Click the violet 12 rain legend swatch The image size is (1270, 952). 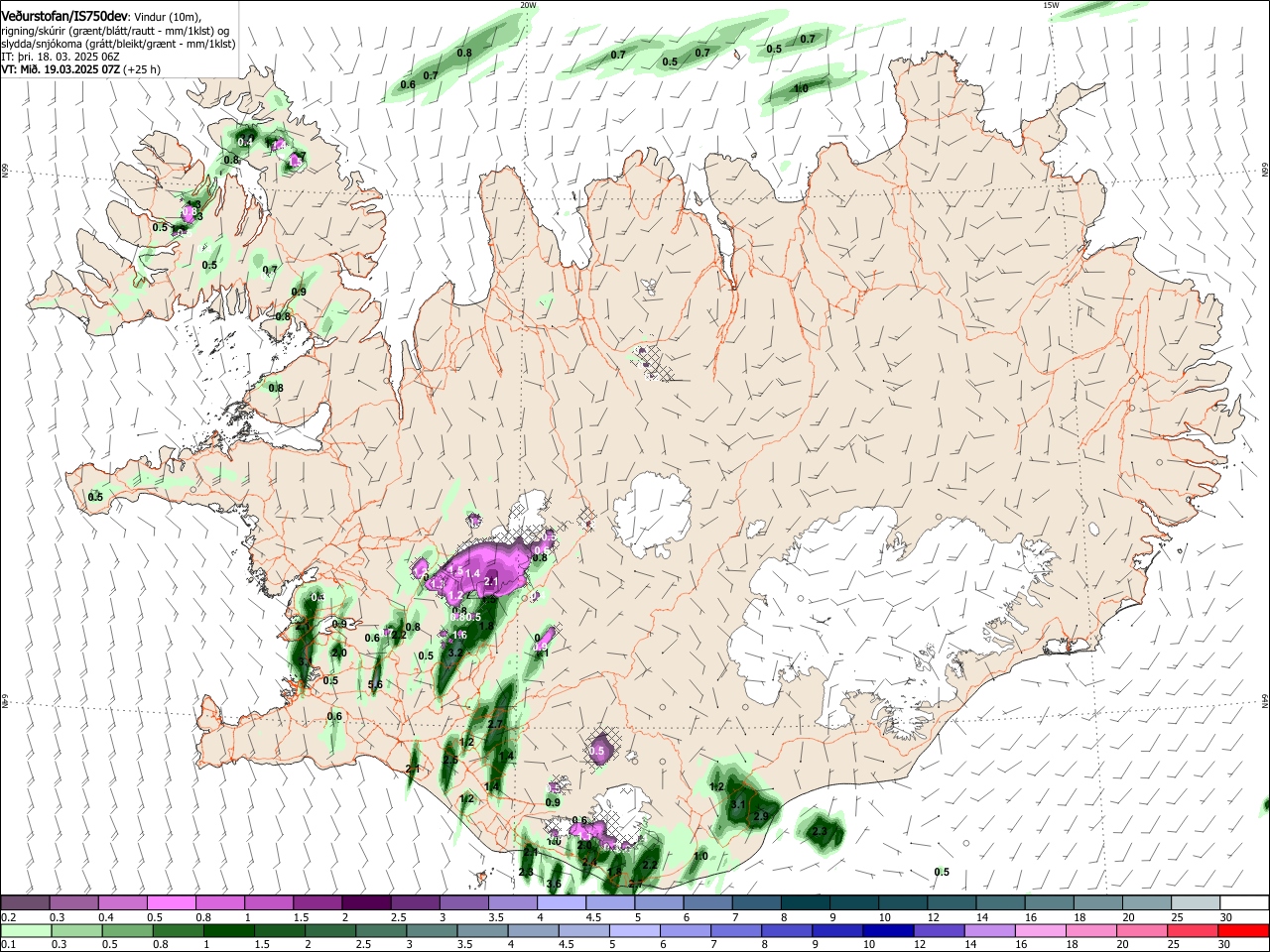click(x=939, y=930)
